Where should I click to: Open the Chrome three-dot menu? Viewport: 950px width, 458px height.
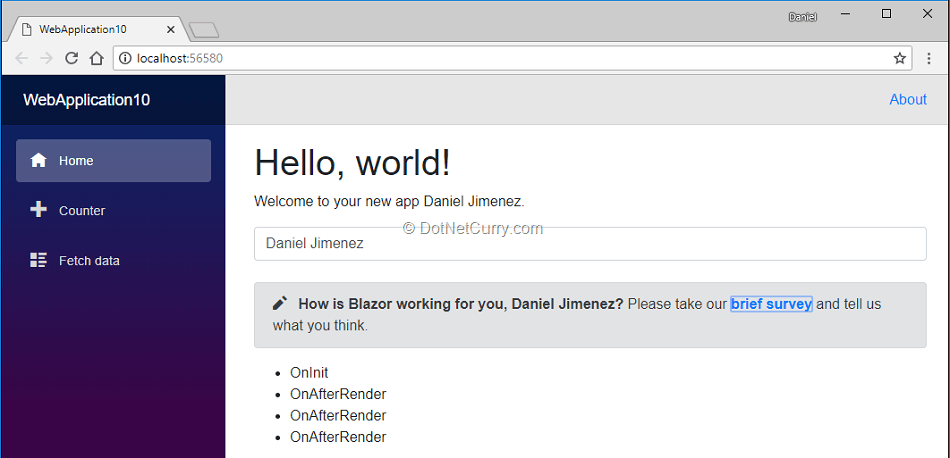(929, 58)
